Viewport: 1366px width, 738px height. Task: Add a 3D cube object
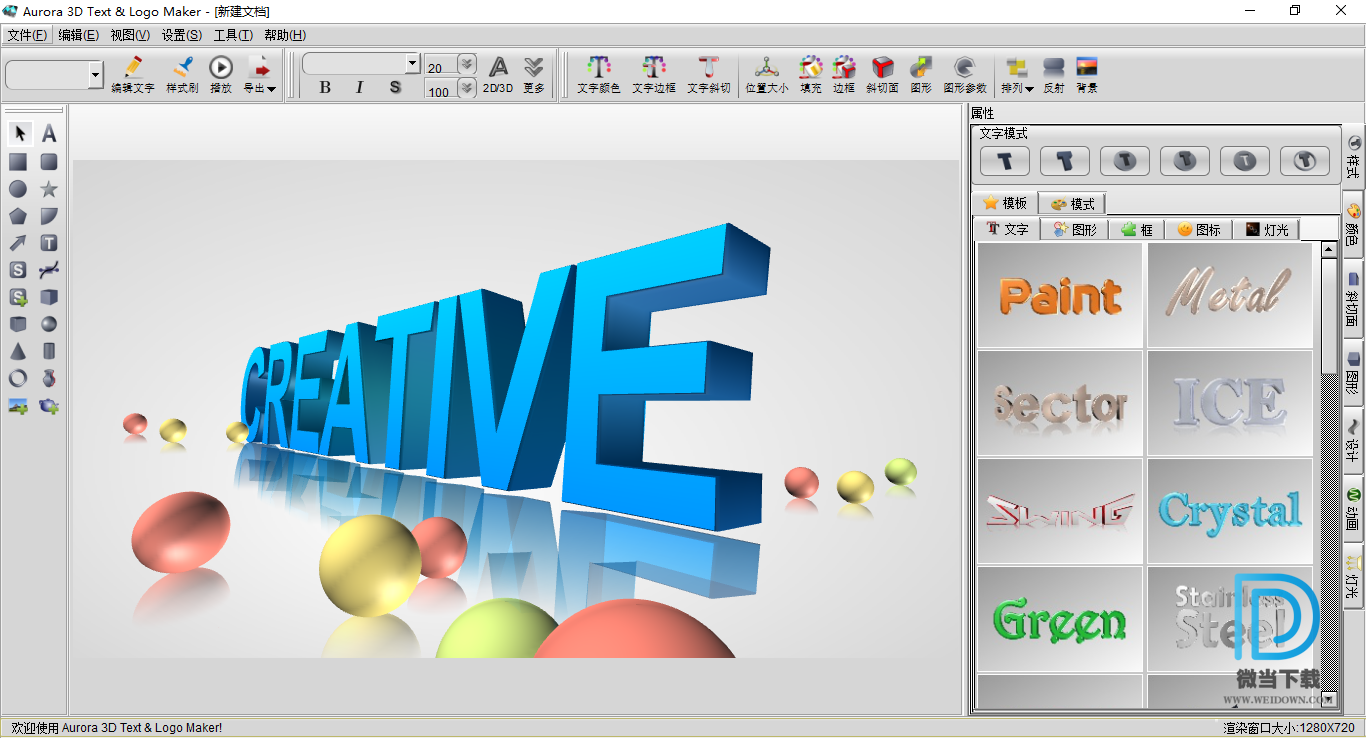click(x=49, y=297)
